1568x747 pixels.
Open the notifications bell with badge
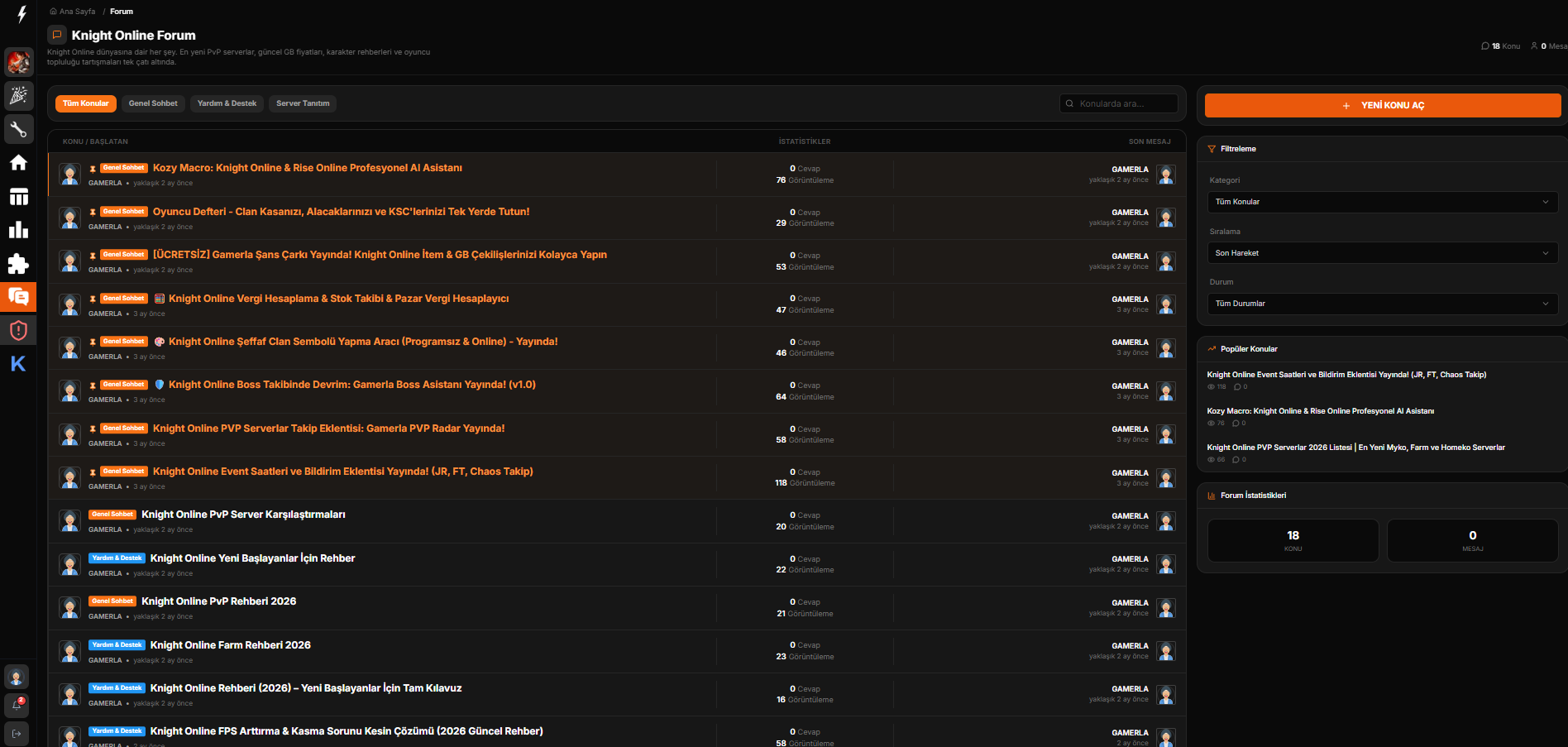pyautogui.click(x=17, y=706)
